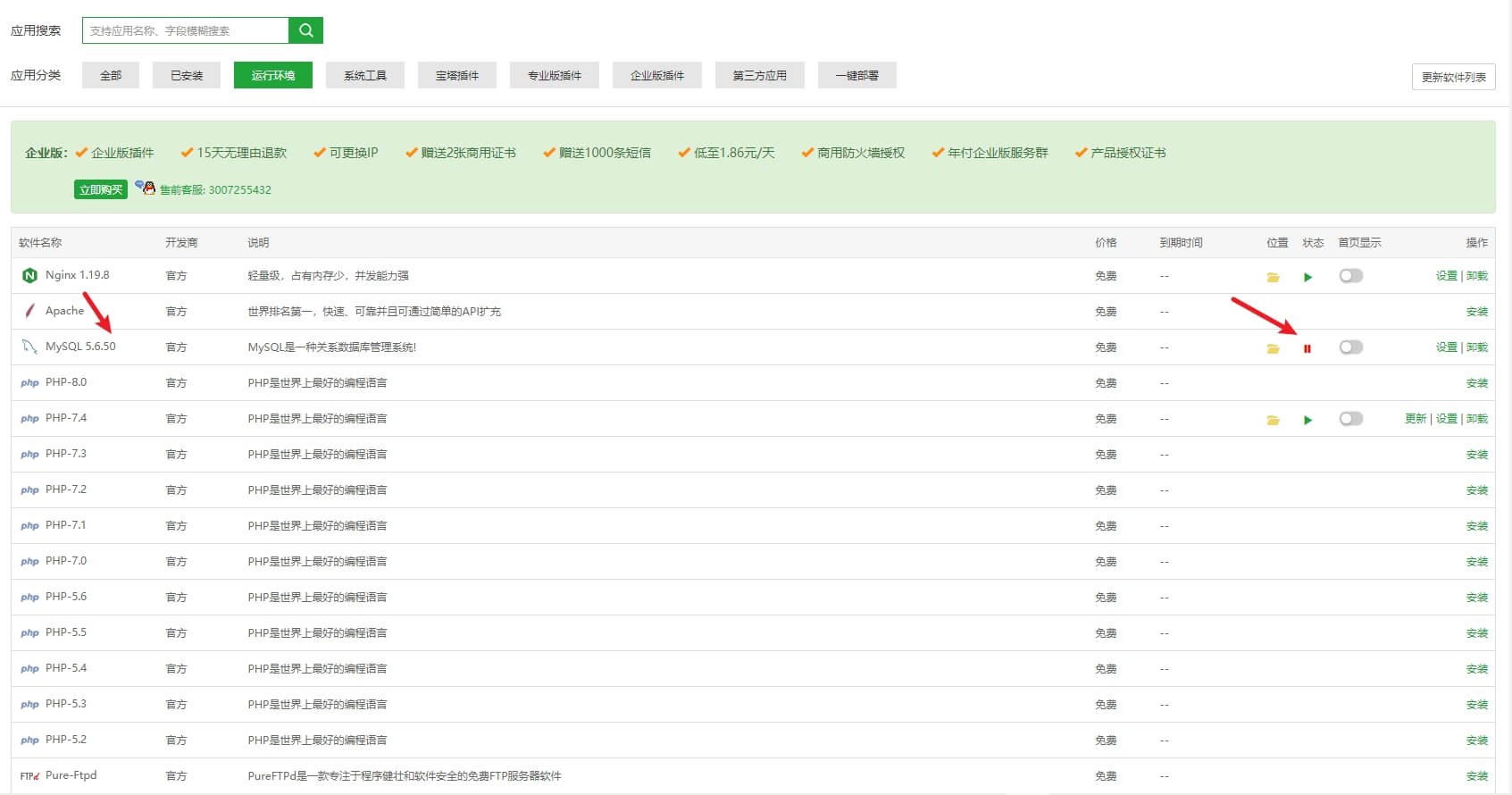This screenshot has width=1512, height=795.
Task: Click 安装 link for PHP-8.0
Action: point(1477,383)
